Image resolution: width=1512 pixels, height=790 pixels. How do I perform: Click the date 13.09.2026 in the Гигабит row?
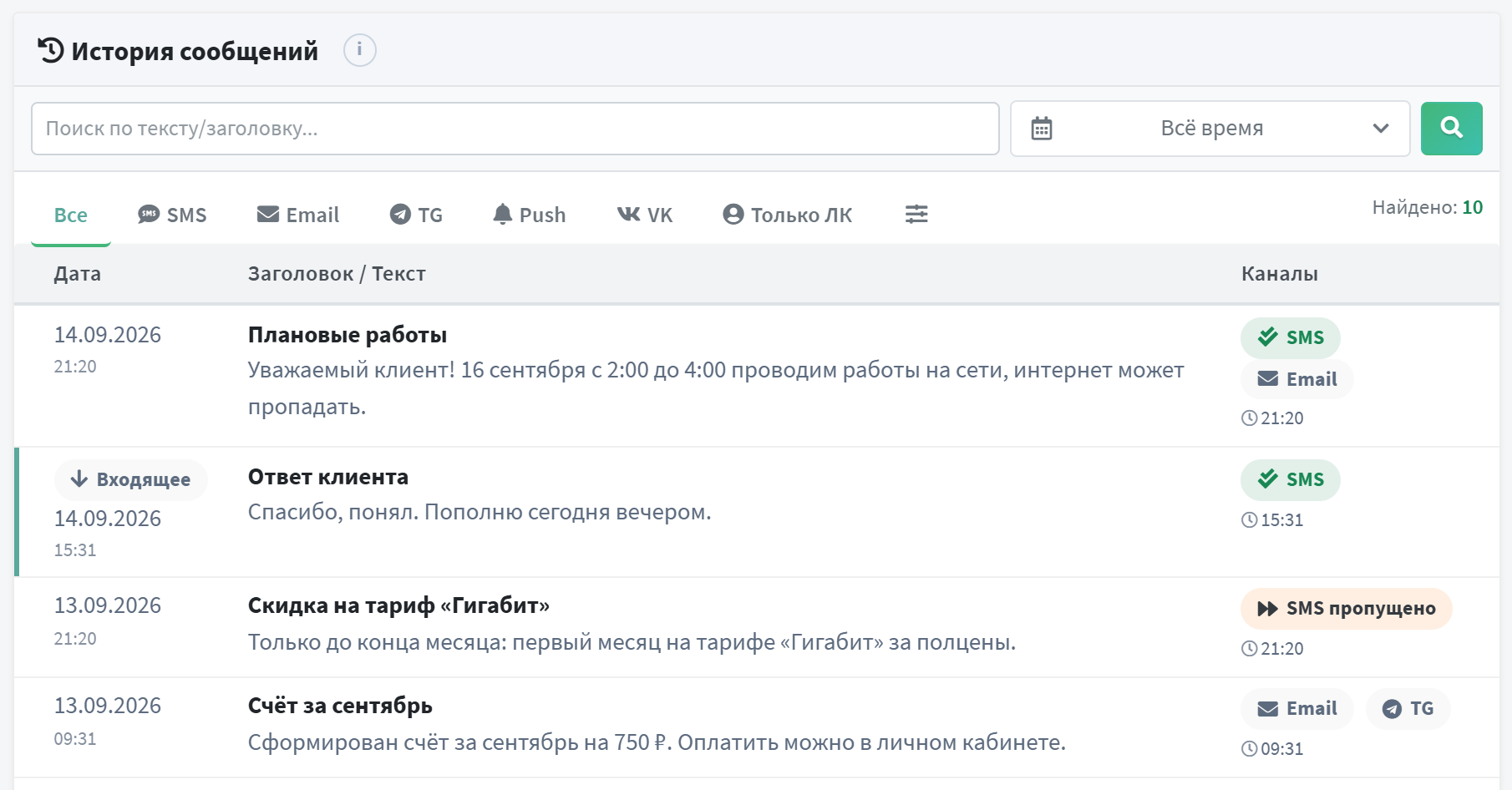pos(108,605)
